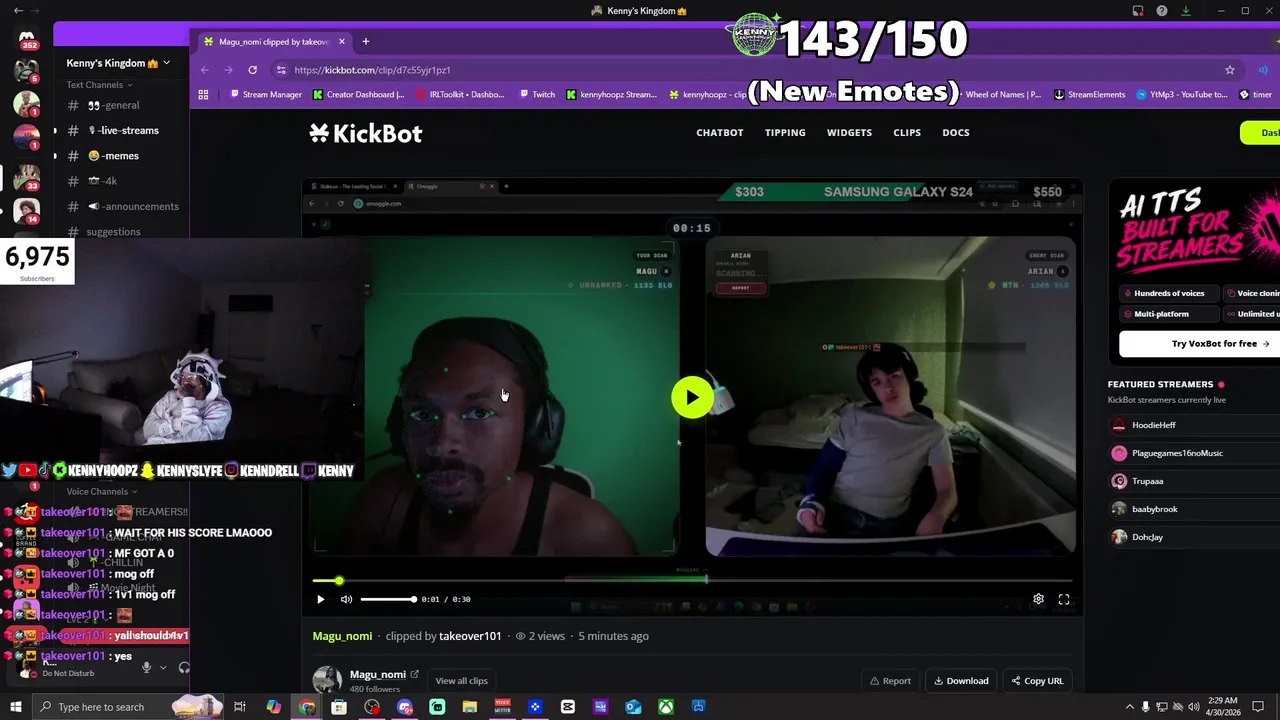Open Discord direct messages icon with 352 badge
The image size is (1280, 720).
[27, 40]
